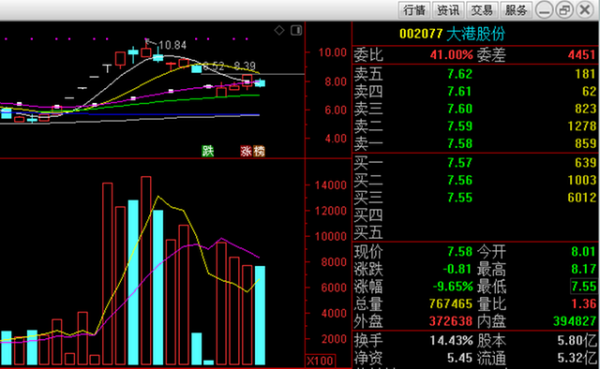Image resolution: width=600 pixels, height=369 pixels.
Task: Click the boxed 最低 value 7.55
Action: pos(584,286)
